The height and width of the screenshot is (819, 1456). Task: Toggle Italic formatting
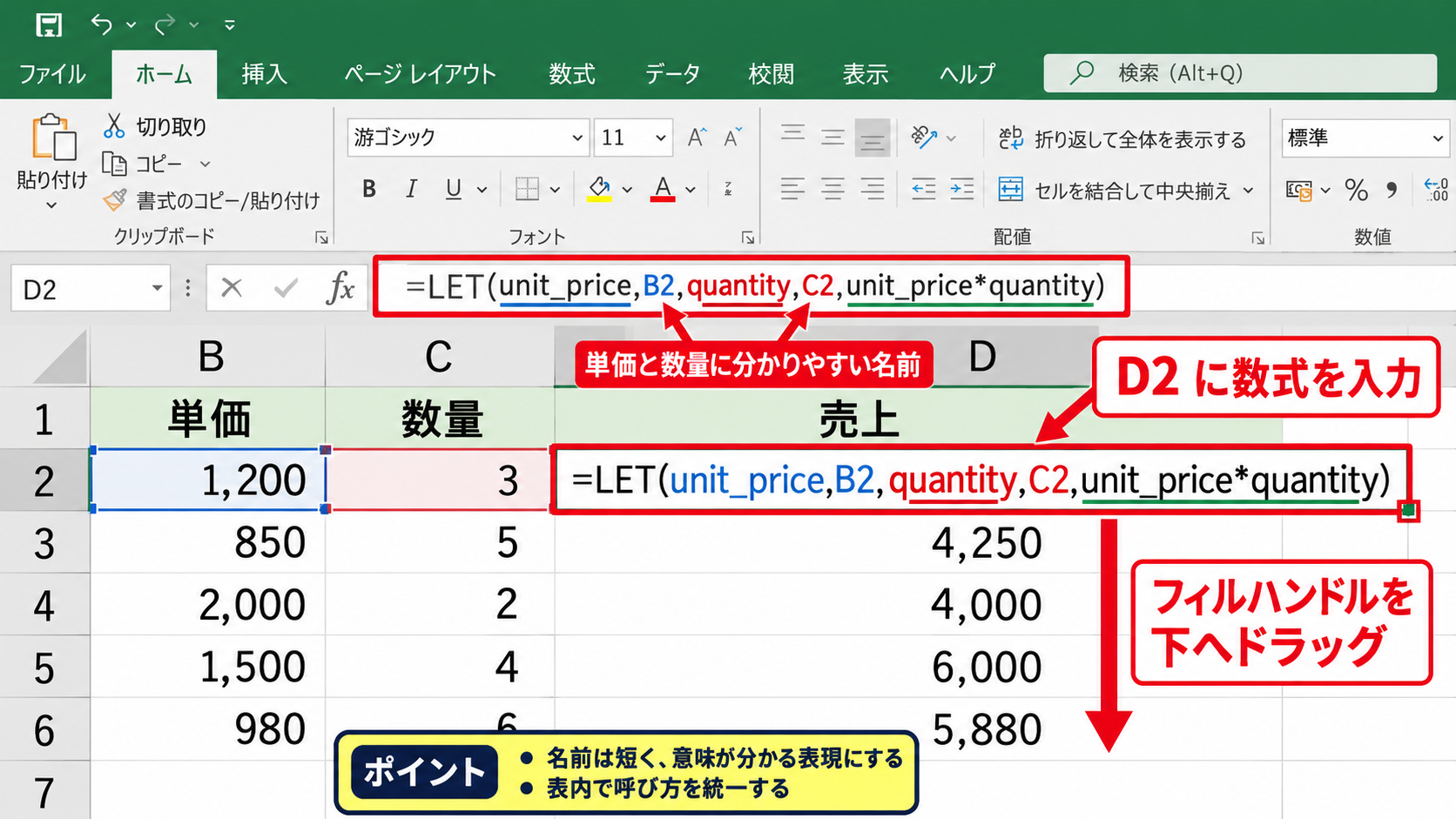411,189
